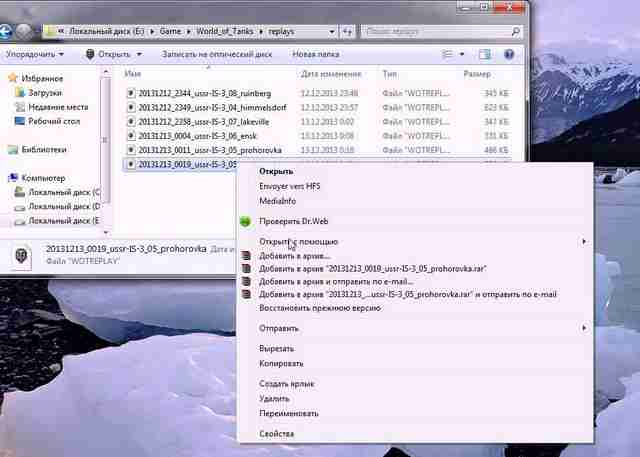Select file 20131212_2358_ussr-IS-3_07_lakeville
This screenshot has height=457, width=640.
(204, 122)
